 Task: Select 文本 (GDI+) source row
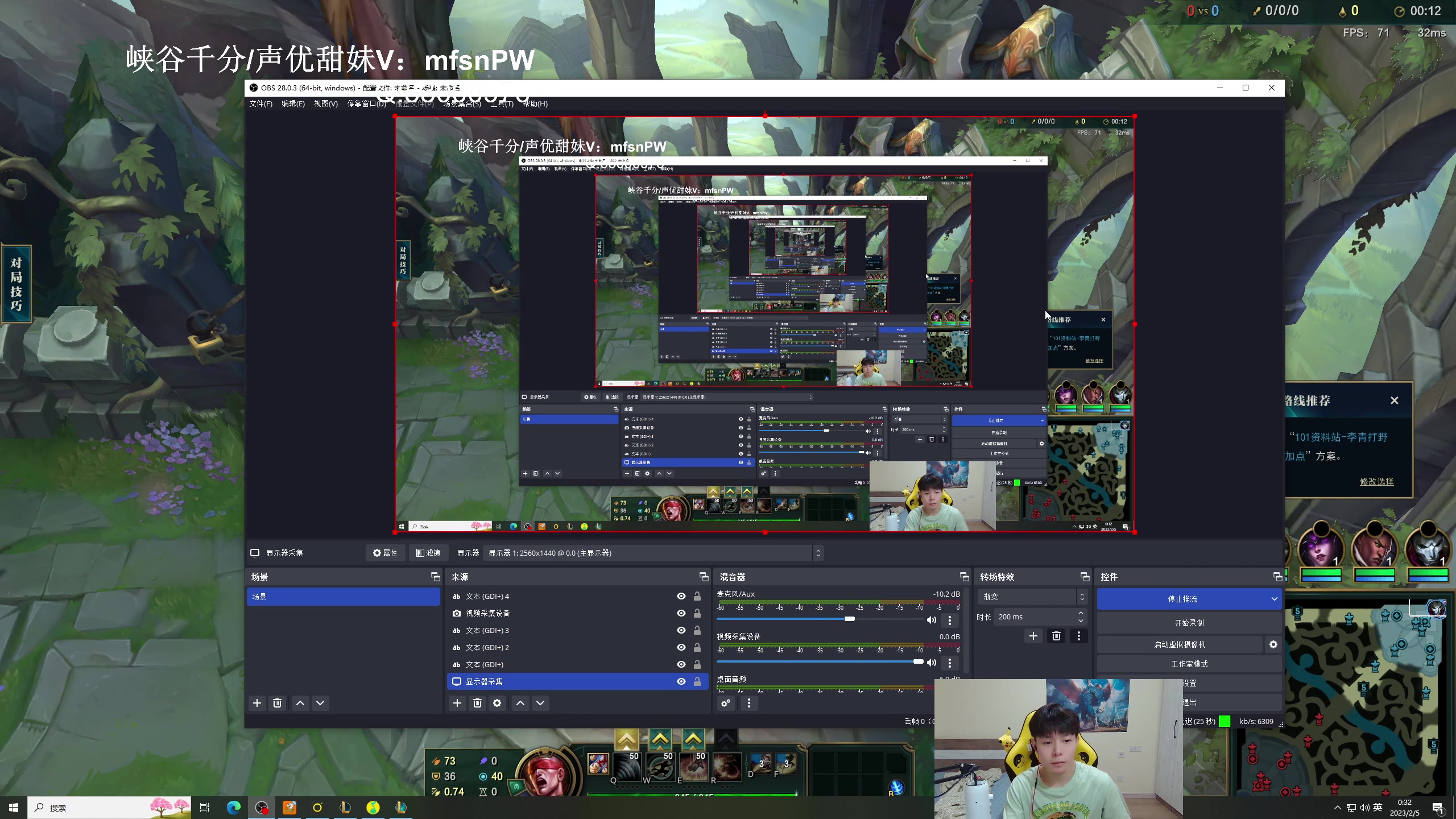[x=577, y=664]
